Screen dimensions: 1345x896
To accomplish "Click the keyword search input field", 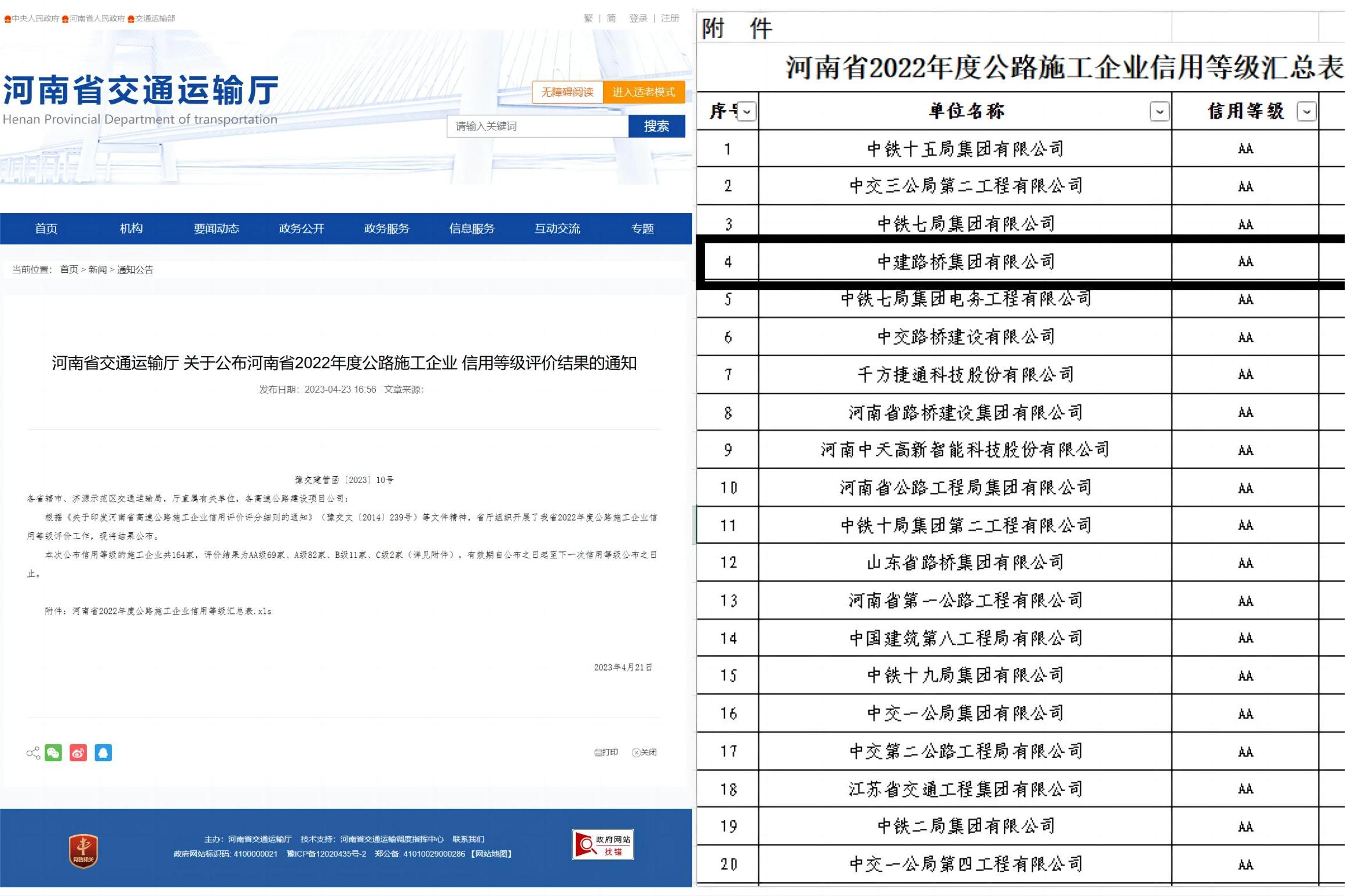I will [538, 126].
